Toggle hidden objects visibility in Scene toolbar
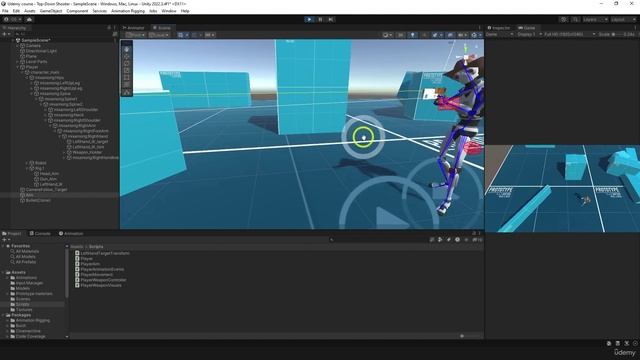 (x=450, y=35)
